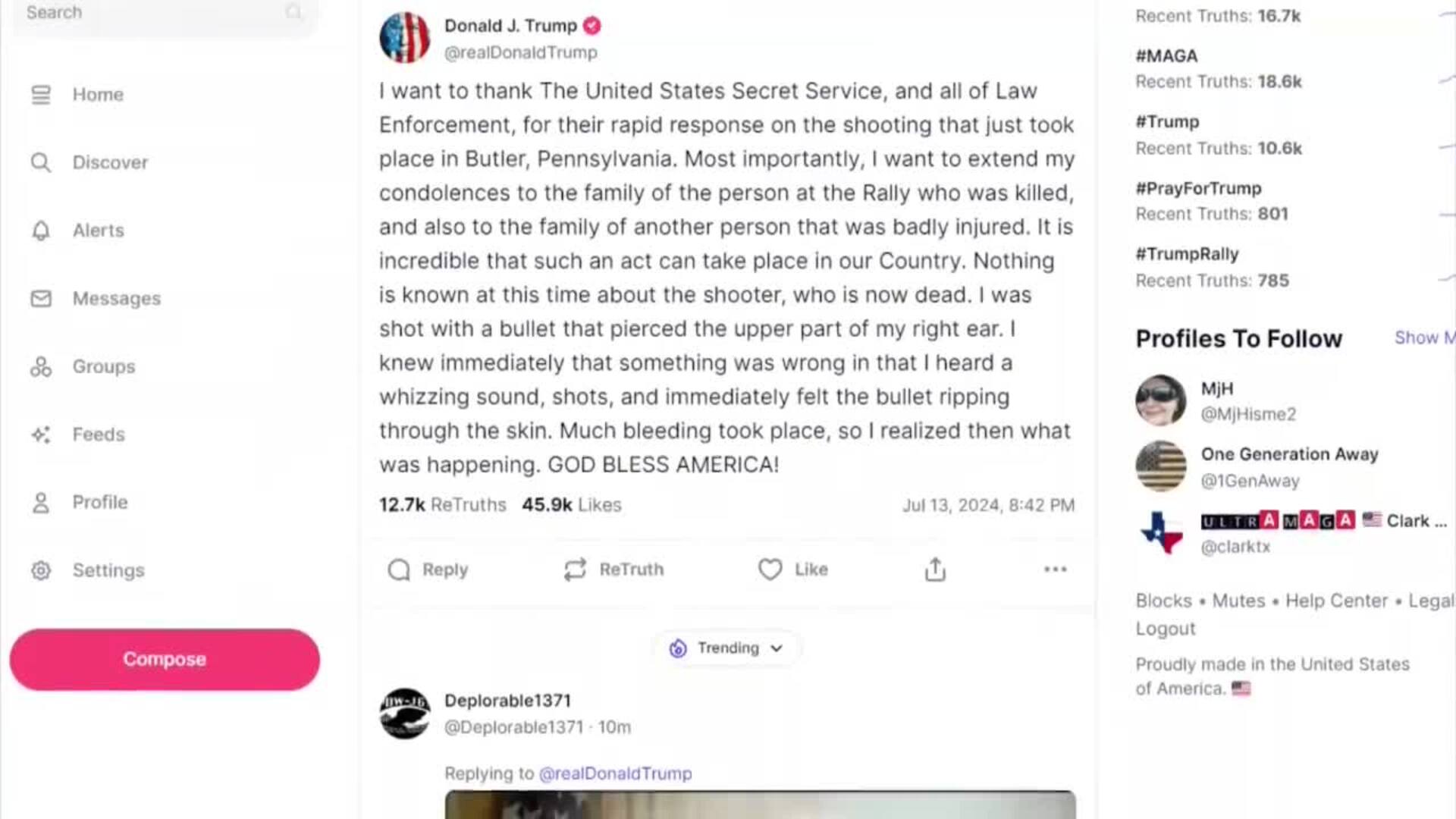Like the post with heart icon
This screenshot has width=1456, height=819.
[770, 570]
